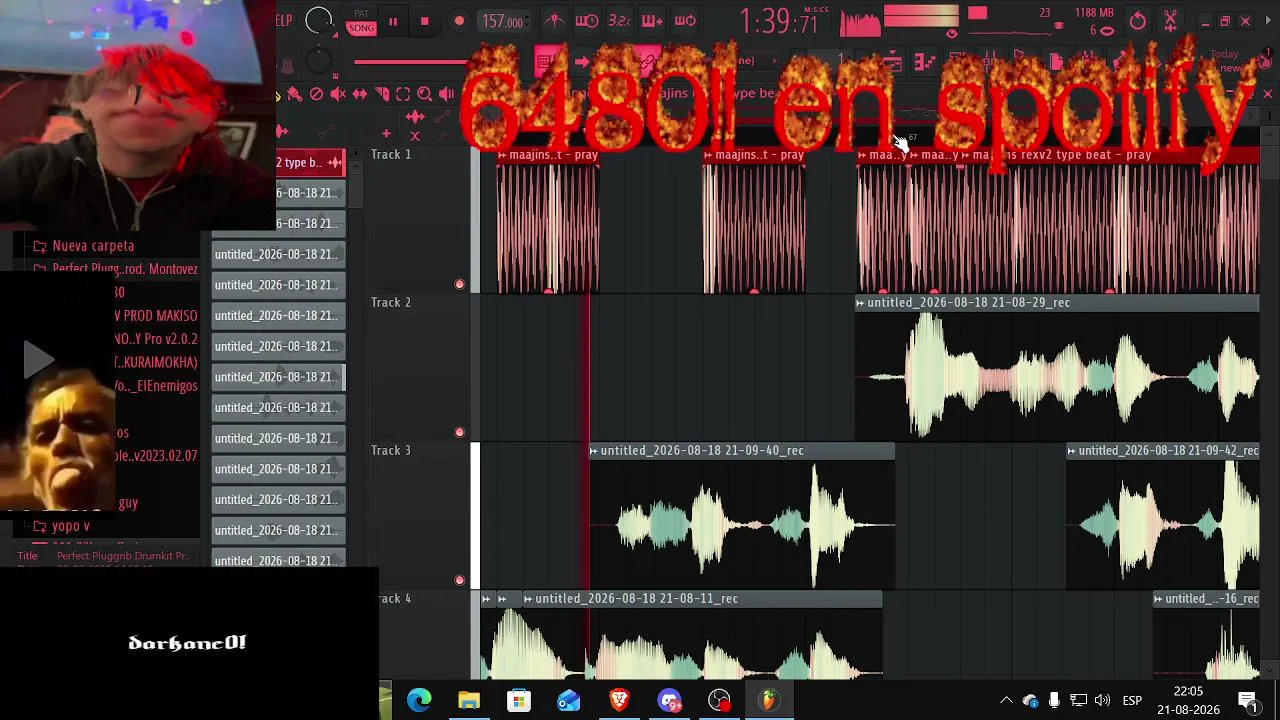Select the Delete playlist tool
The image size is (1280, 720).
pyautogui.click(x=316, y=94)
